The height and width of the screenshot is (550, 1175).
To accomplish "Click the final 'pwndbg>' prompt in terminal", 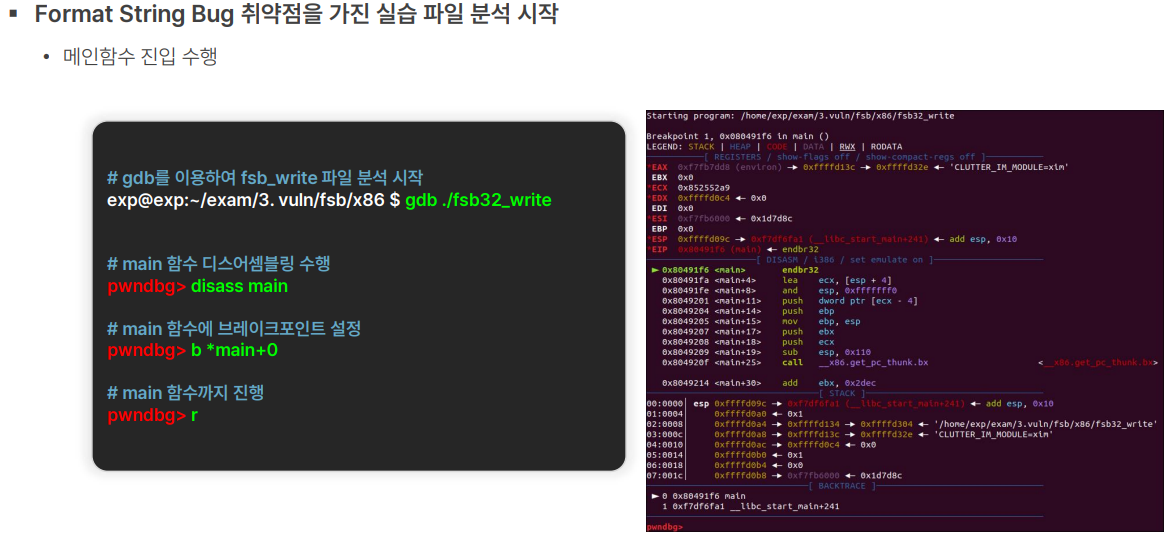I will (x=665, y=527).
